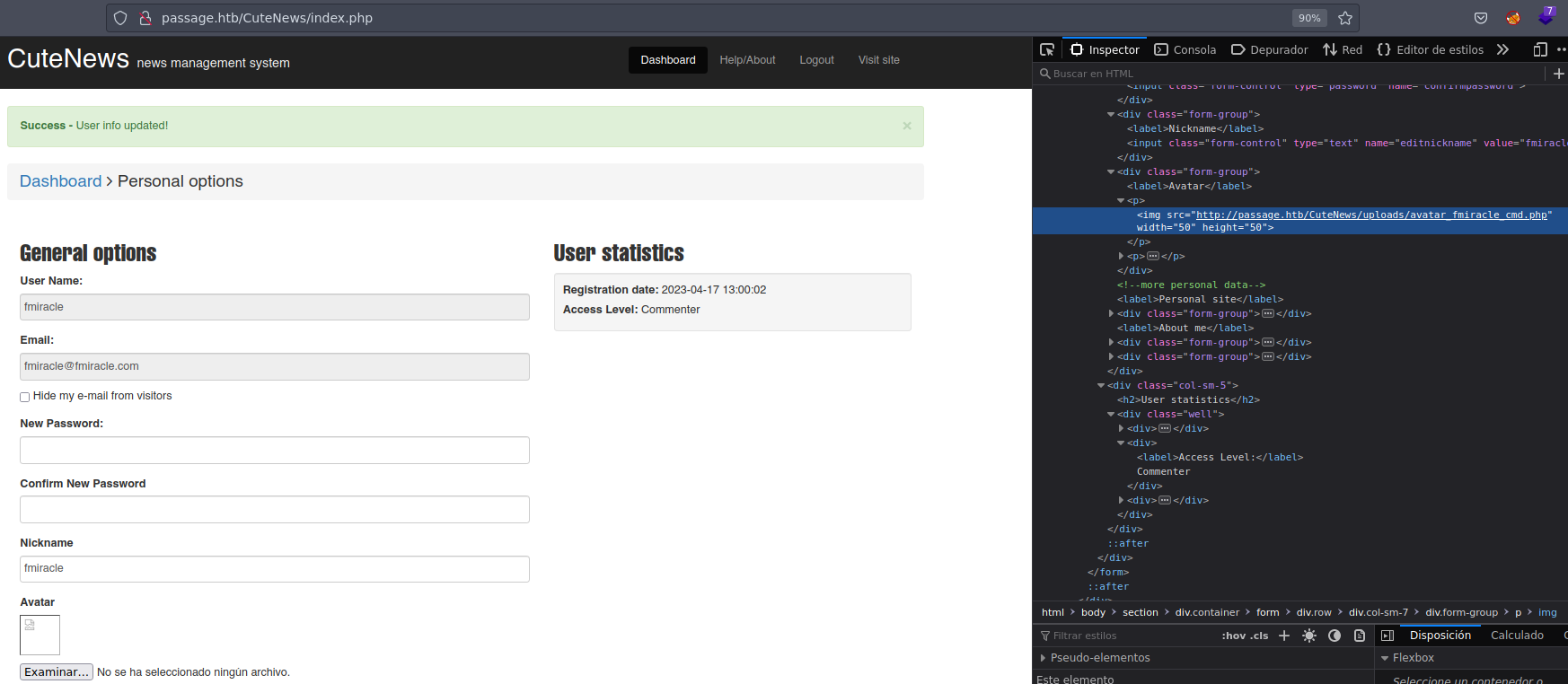This screenshot has width=1568, height=684.
Task: Open the Dashboard nav item
Action: click(x=668, y=60)
